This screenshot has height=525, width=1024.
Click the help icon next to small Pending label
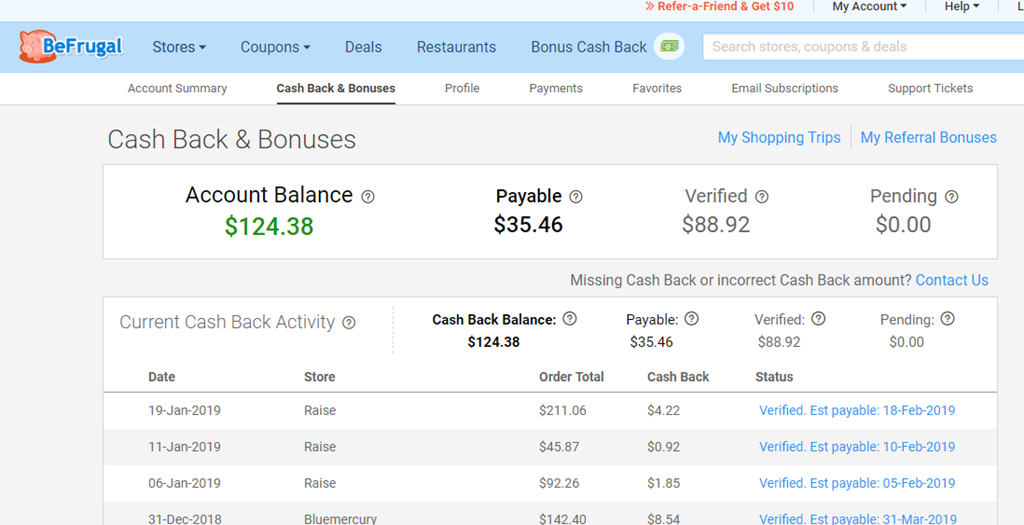pos(948,319)
